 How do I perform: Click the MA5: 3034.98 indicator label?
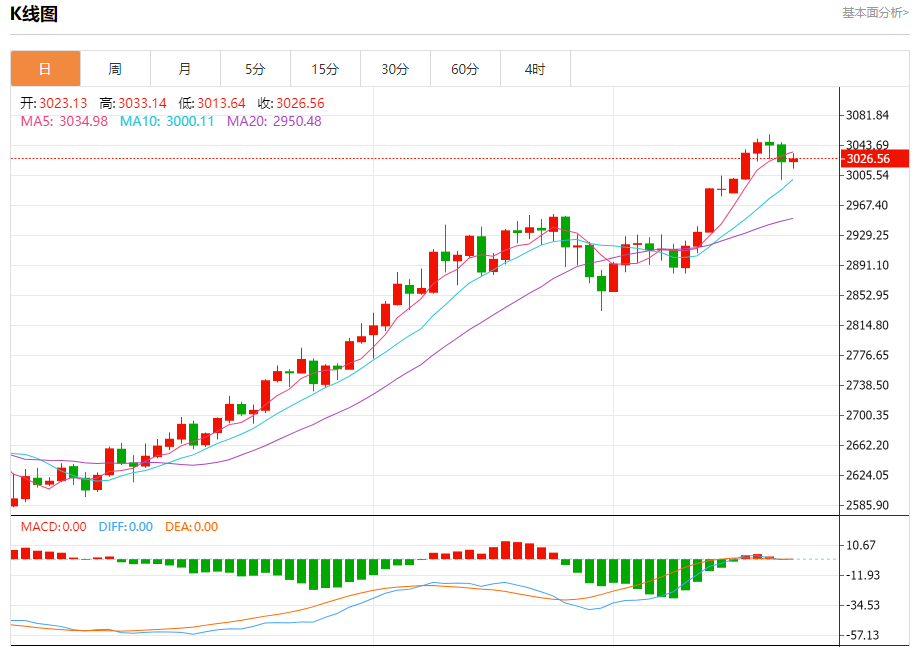click(x=64, y=121)
